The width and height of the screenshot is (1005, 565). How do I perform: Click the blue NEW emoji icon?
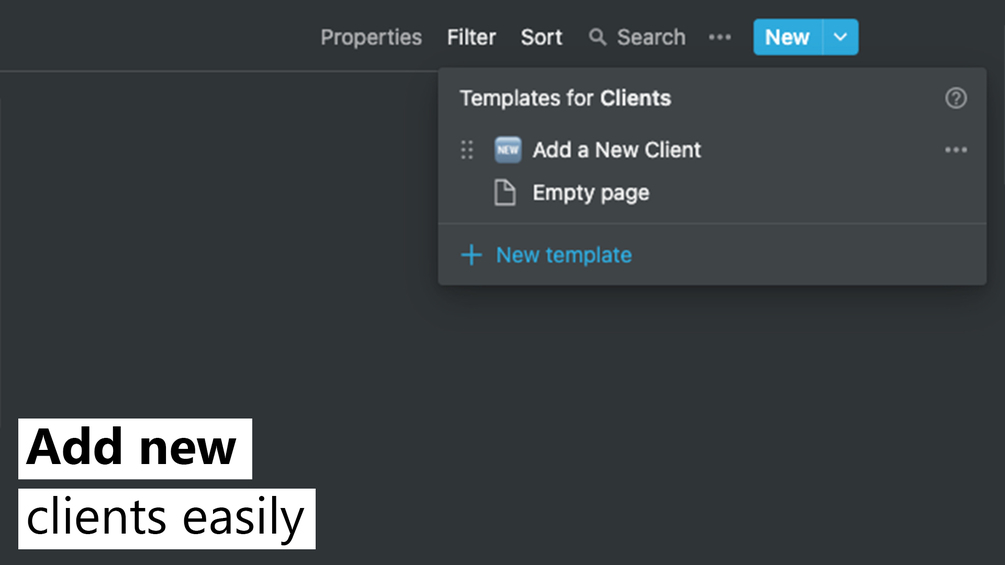[508, 150]
